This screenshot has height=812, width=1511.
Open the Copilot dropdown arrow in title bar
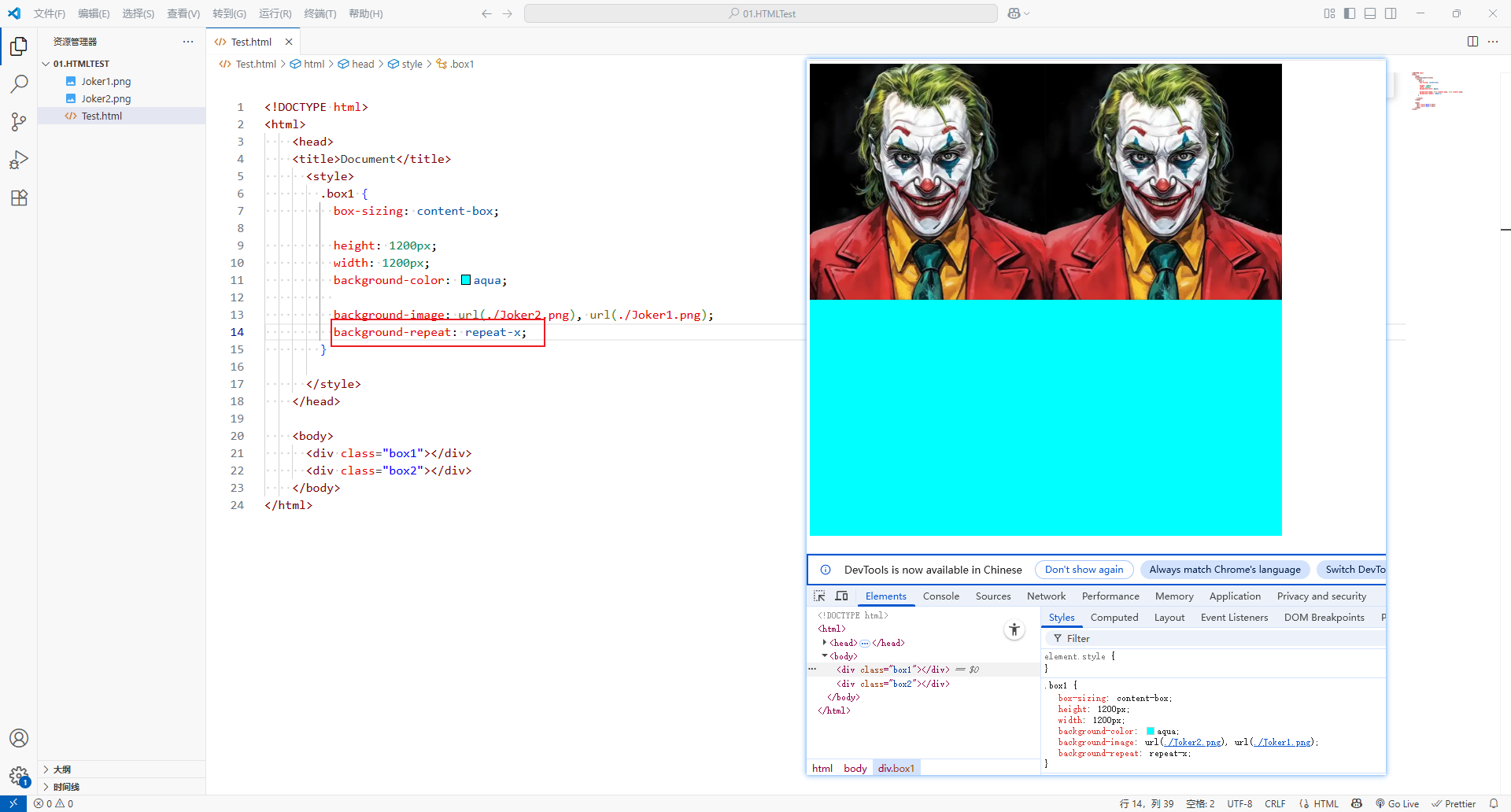[x=1027, y=13]
